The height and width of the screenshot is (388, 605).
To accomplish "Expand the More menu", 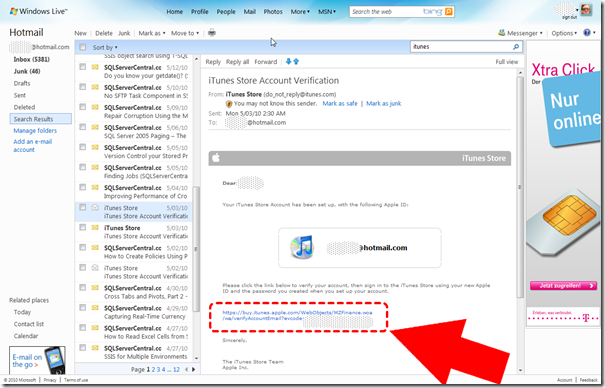I will tap(300, 12).
